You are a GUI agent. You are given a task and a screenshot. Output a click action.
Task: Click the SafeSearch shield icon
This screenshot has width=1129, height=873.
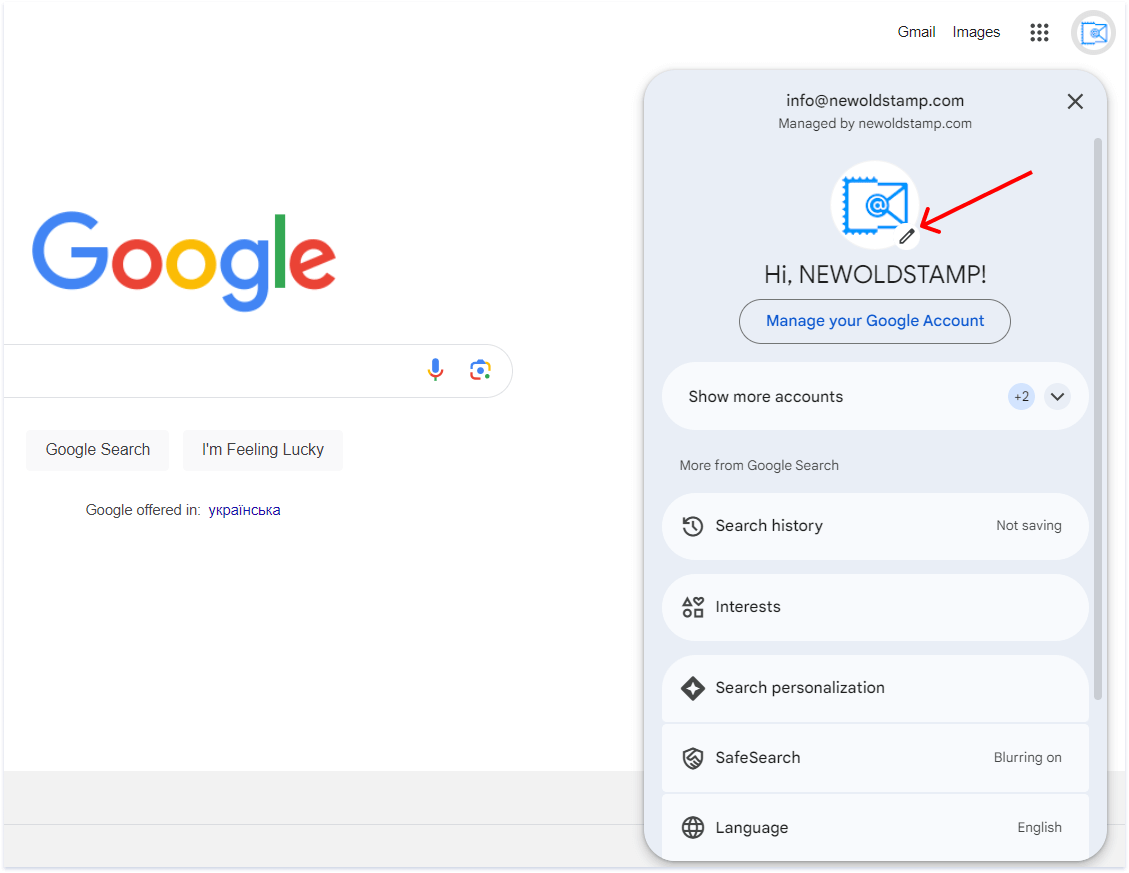[693, 758]
